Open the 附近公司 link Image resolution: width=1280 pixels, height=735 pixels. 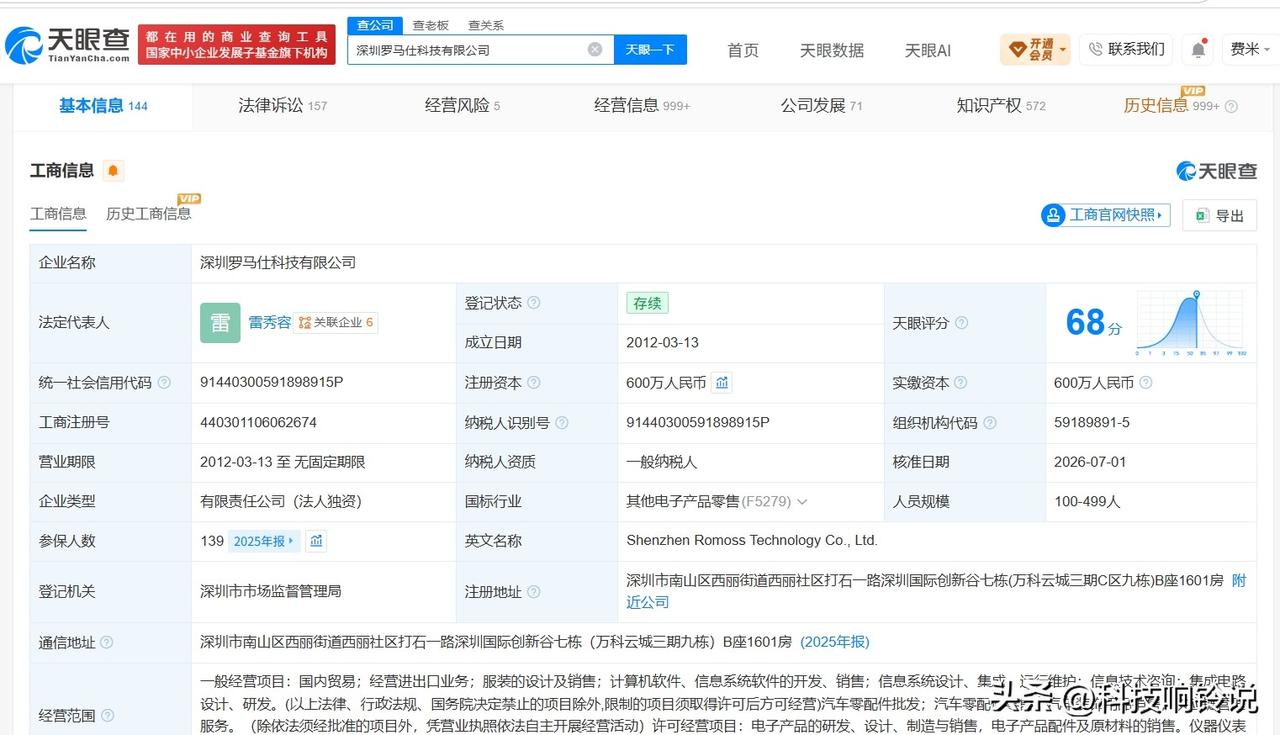(936, 591)
